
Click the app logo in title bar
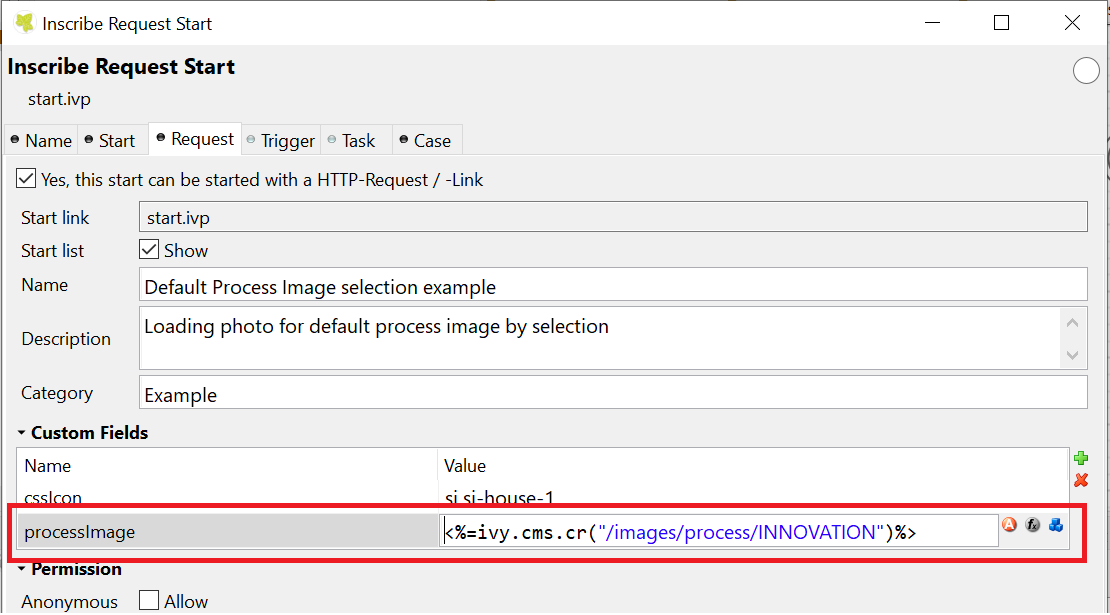point(24,23)
